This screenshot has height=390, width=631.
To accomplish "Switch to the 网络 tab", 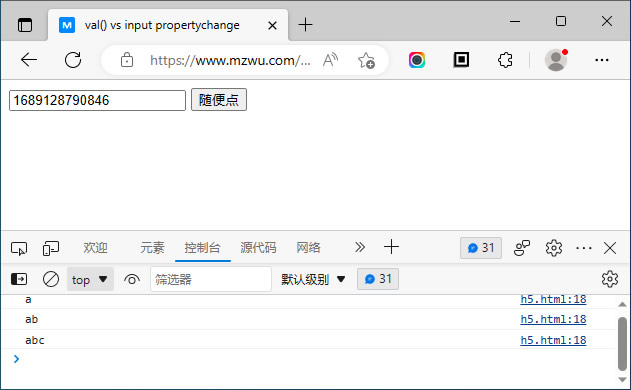I will tap(308, 248).
